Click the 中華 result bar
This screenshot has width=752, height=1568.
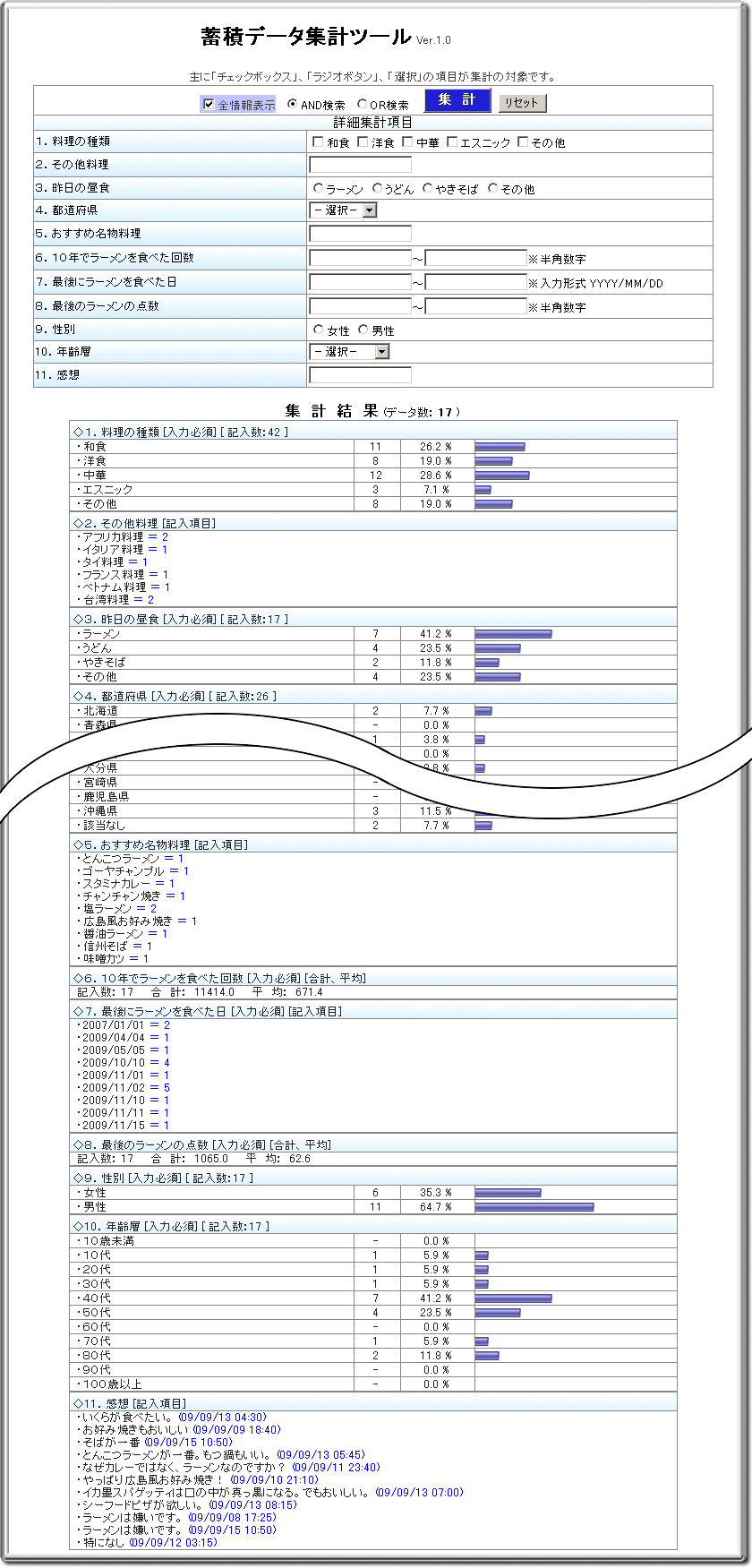coord(502,475)
